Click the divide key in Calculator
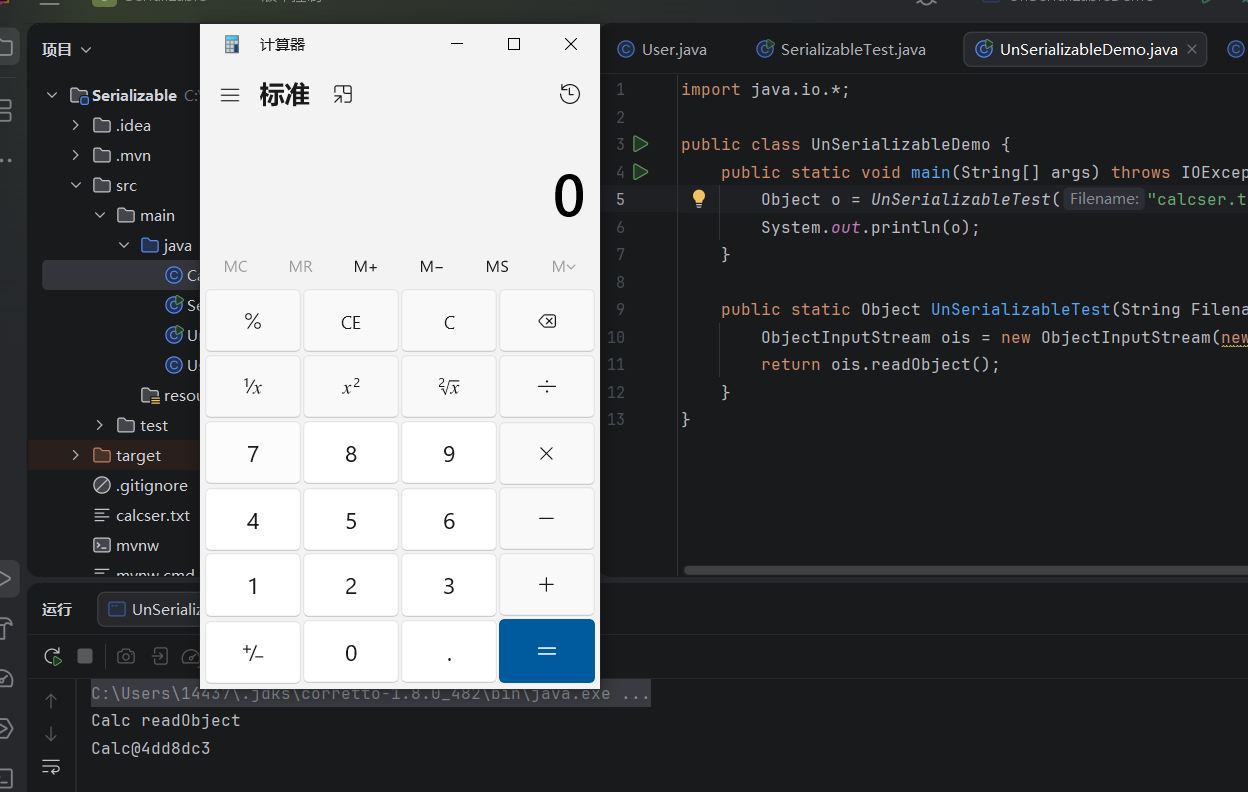This screenshot has width=1248, height=792. click(547, 387)
